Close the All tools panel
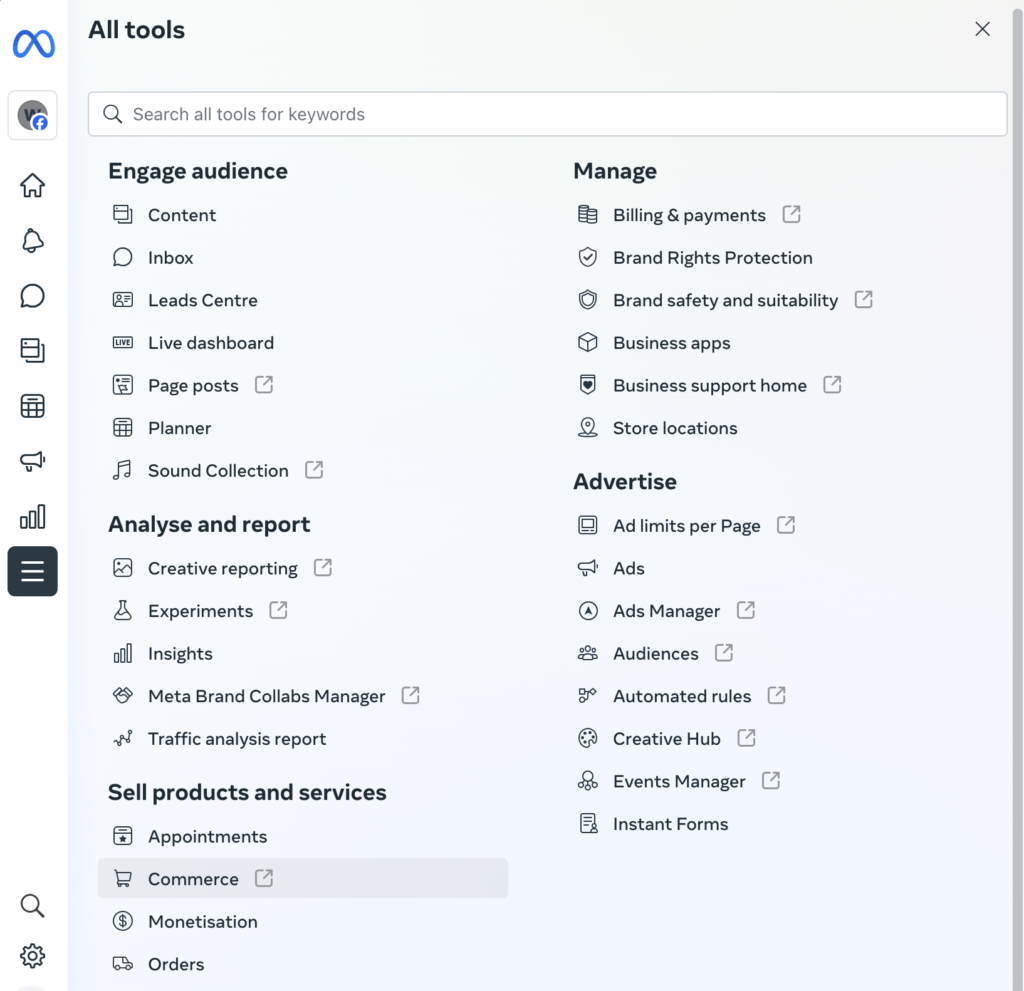 coord(982,29)
